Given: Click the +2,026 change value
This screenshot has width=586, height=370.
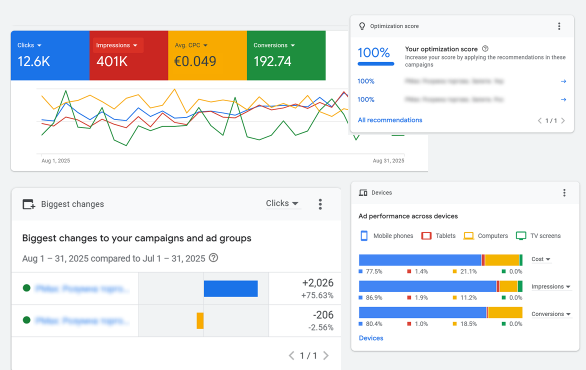Looking at the screenshot, I should (x=318, y=283).
